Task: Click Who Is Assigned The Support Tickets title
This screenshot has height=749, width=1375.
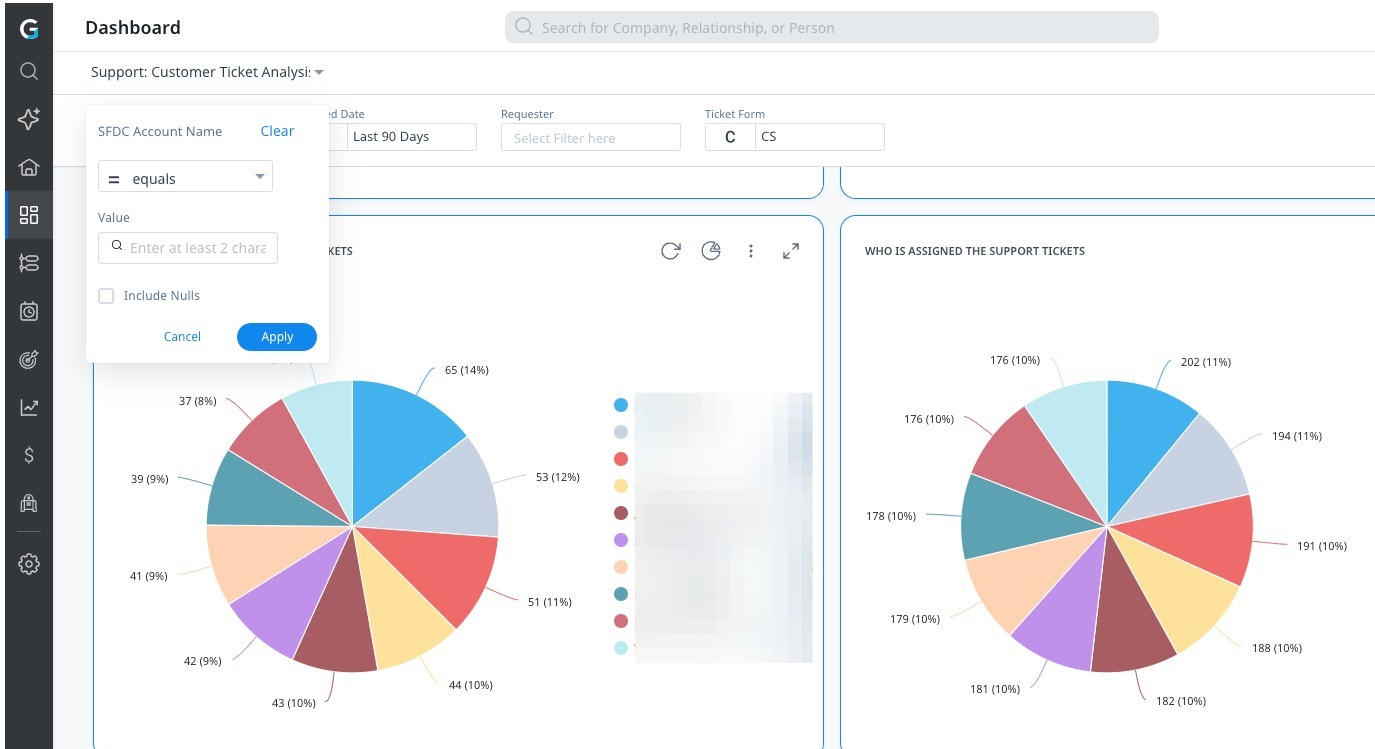Action: (975, 251)
